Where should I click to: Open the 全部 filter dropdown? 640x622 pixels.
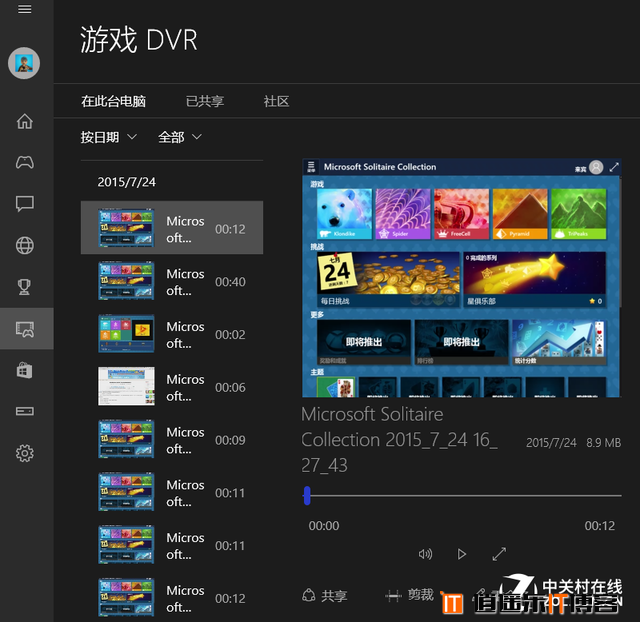pyautogui.click(x=180, y=137)
